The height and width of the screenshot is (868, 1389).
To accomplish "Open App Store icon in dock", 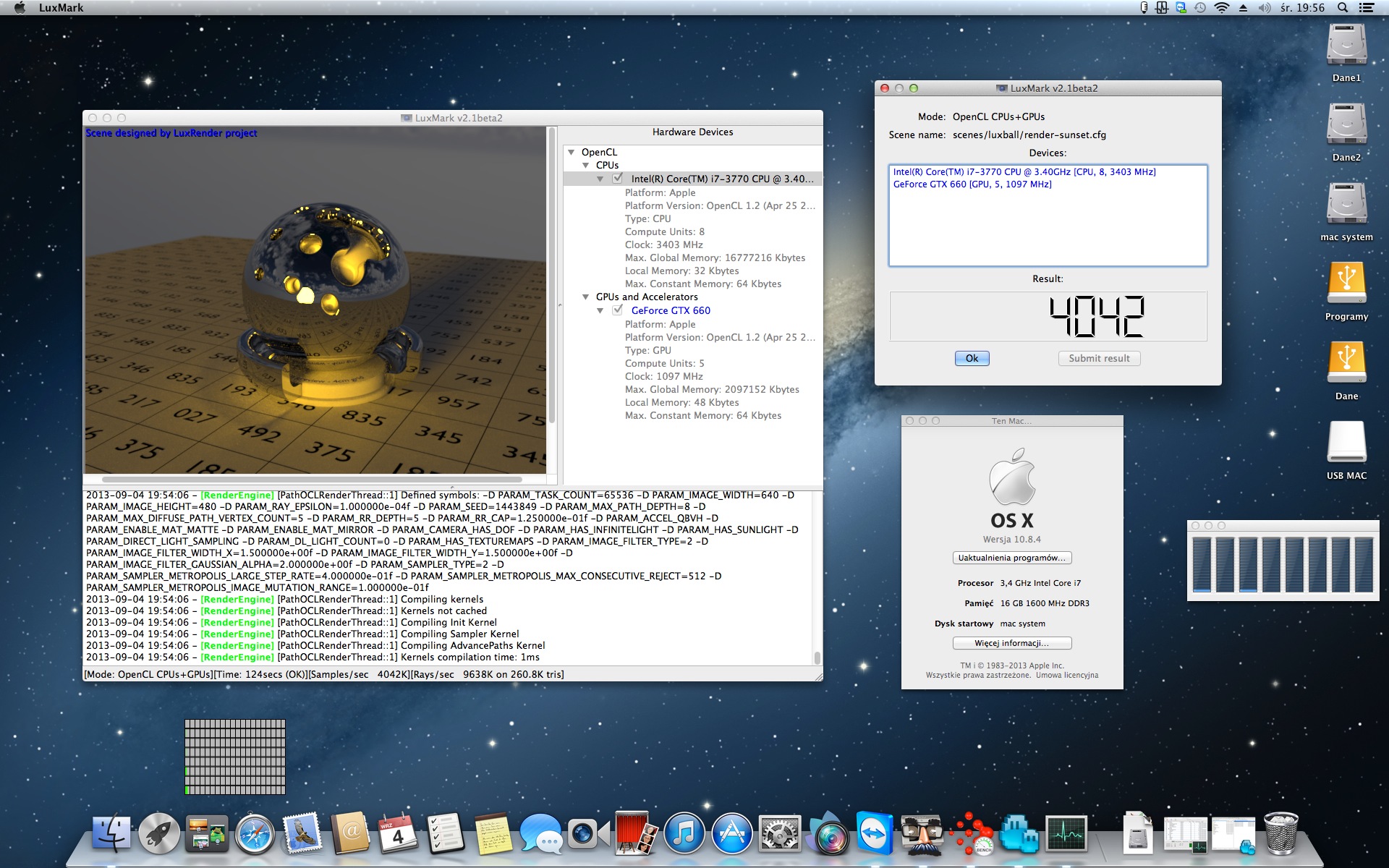I will [x=732, y=834].
